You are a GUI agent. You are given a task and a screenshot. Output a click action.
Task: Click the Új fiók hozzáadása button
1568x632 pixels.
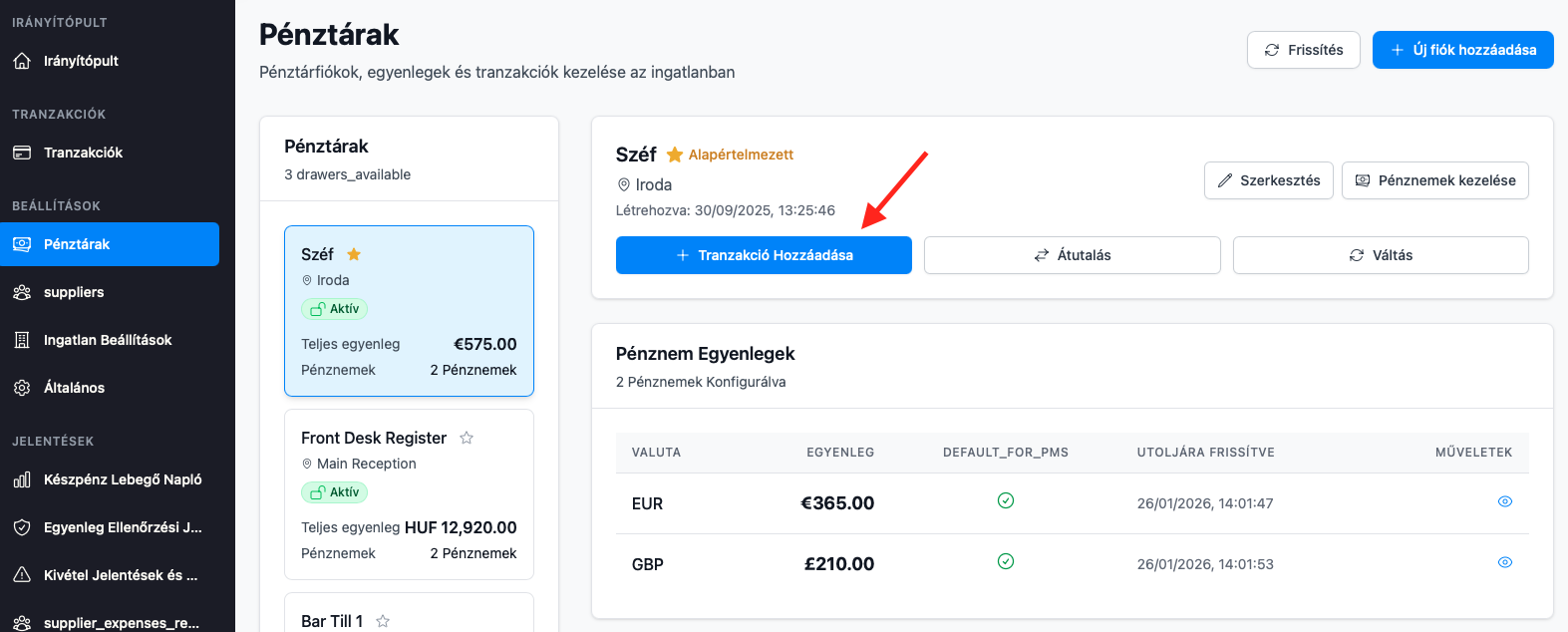1462,50
